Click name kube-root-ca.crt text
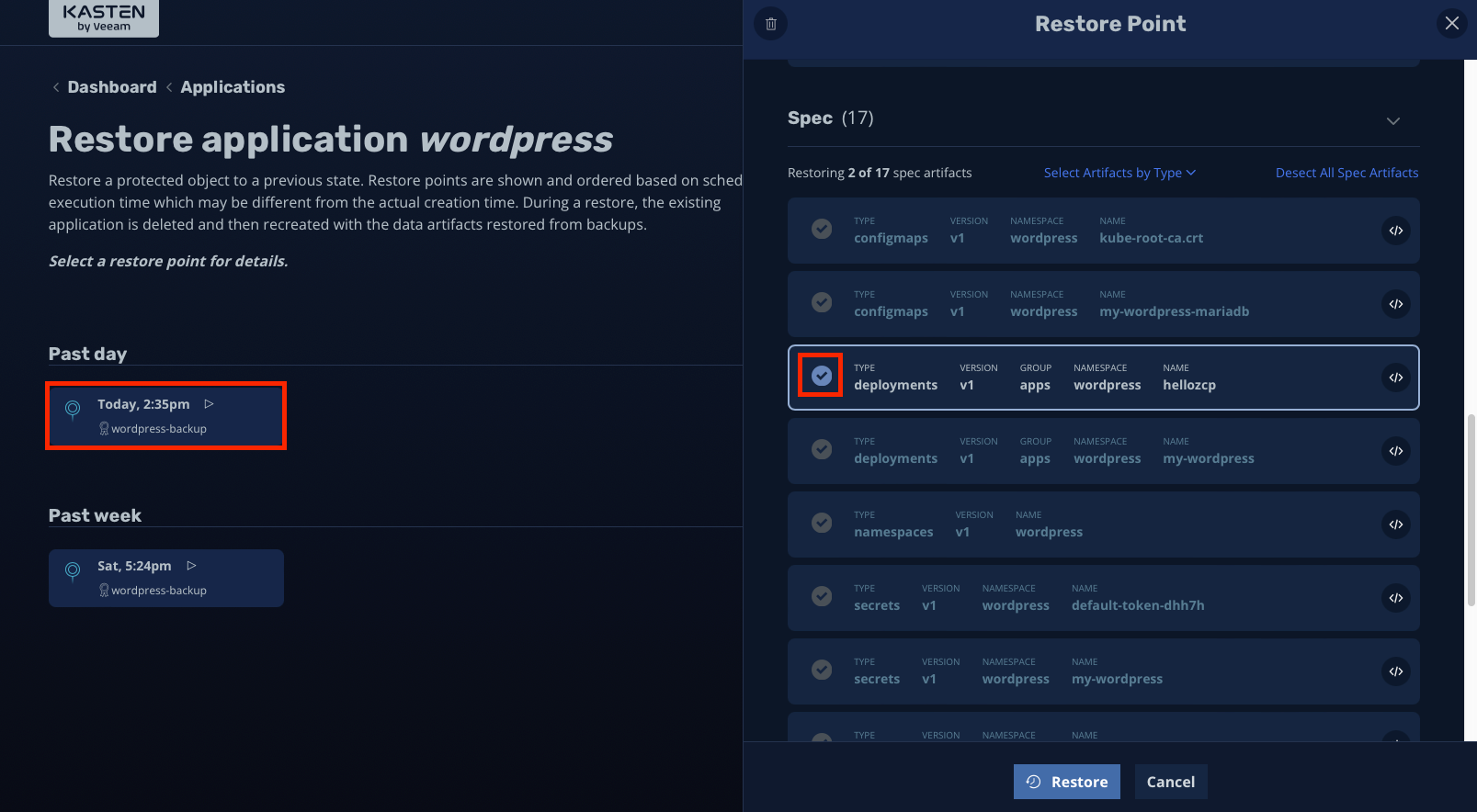This screenshot has width=1477, height=812. 1151,238
